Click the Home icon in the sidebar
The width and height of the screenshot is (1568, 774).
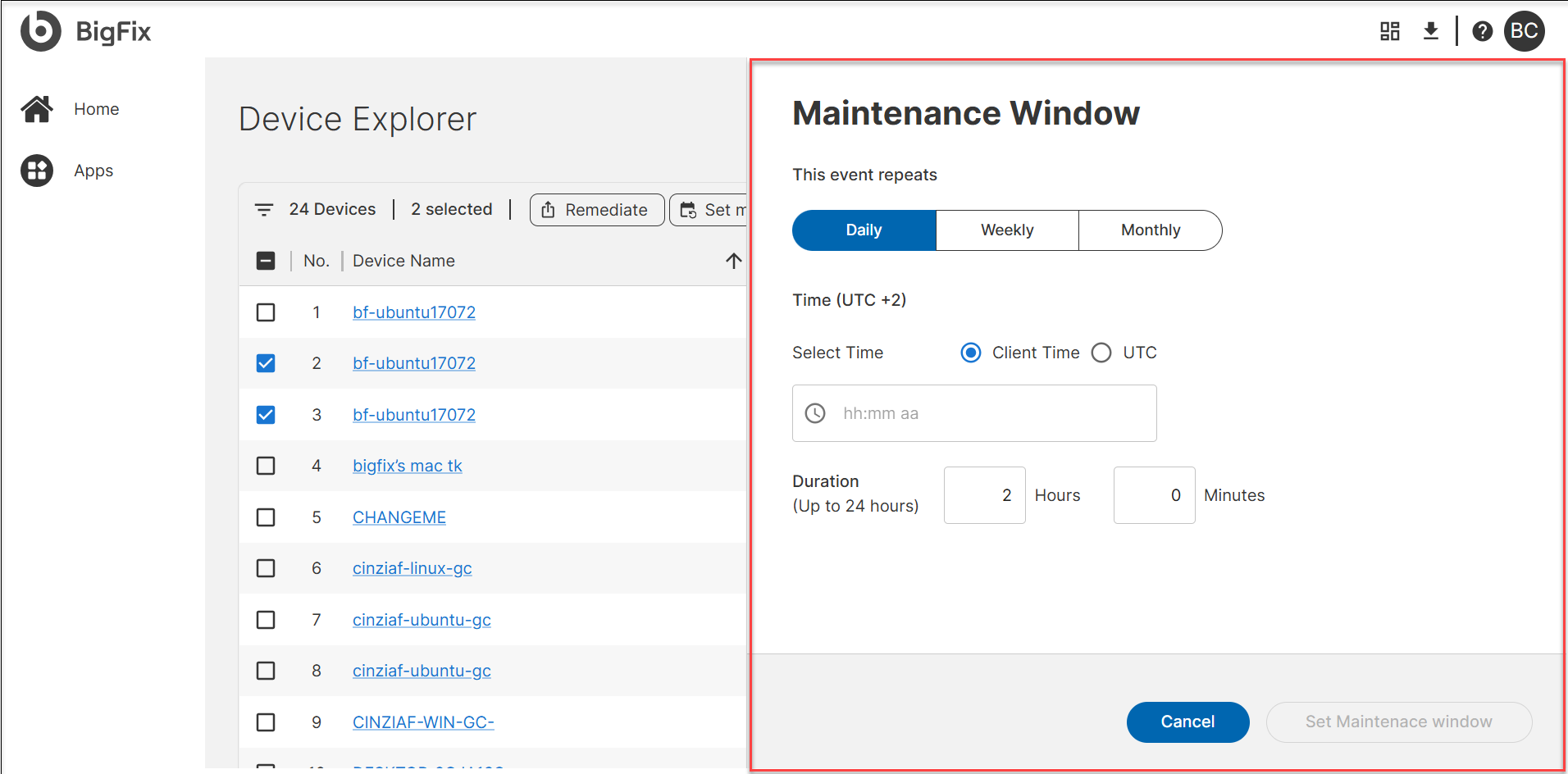coord(37,108)
